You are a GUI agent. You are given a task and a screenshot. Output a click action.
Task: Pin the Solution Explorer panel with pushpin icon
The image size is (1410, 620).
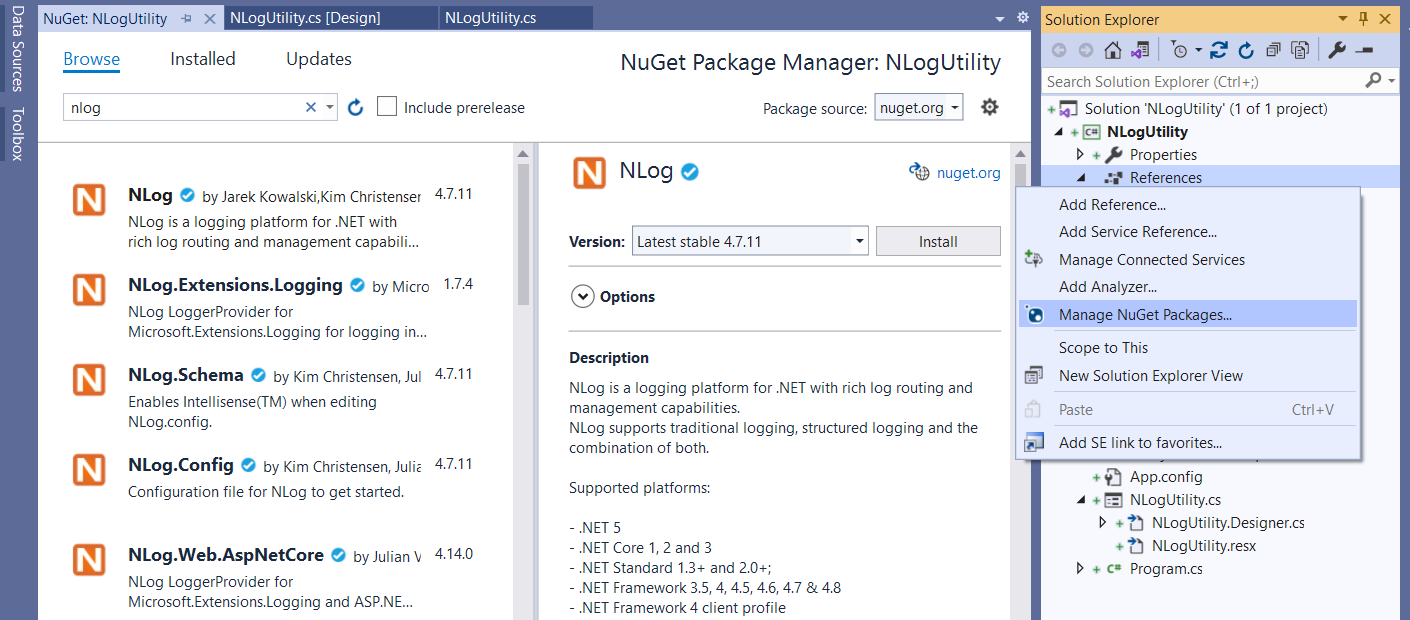[x=1362, y=19]
